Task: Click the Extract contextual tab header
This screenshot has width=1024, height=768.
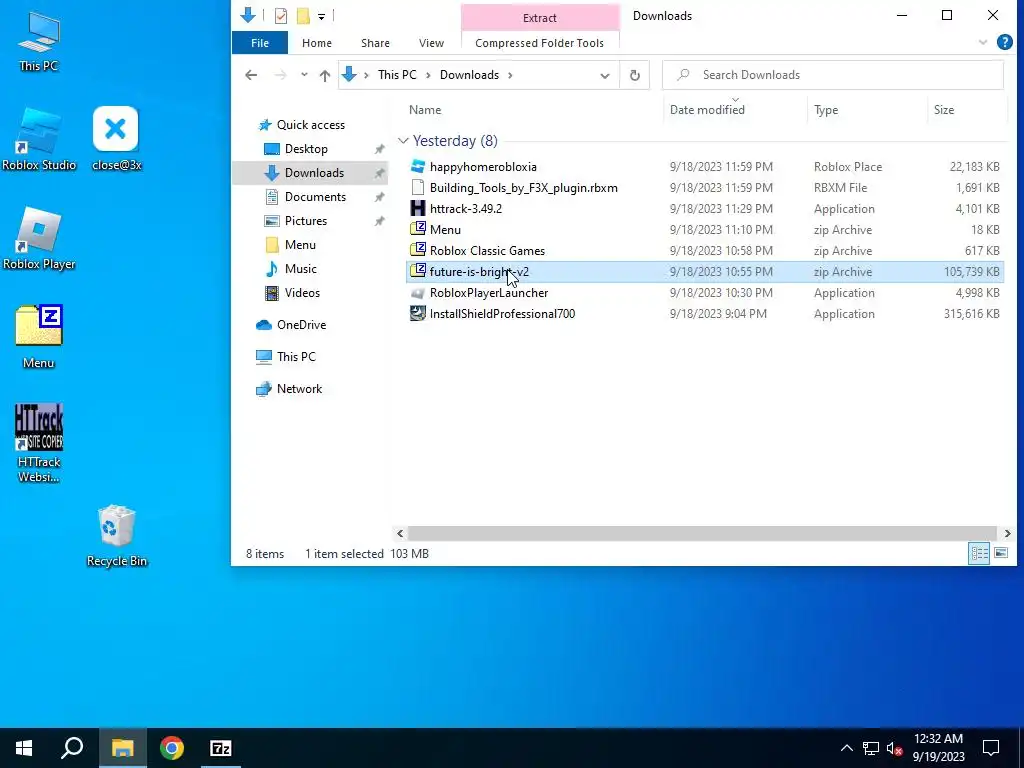Action: point(539,18)
